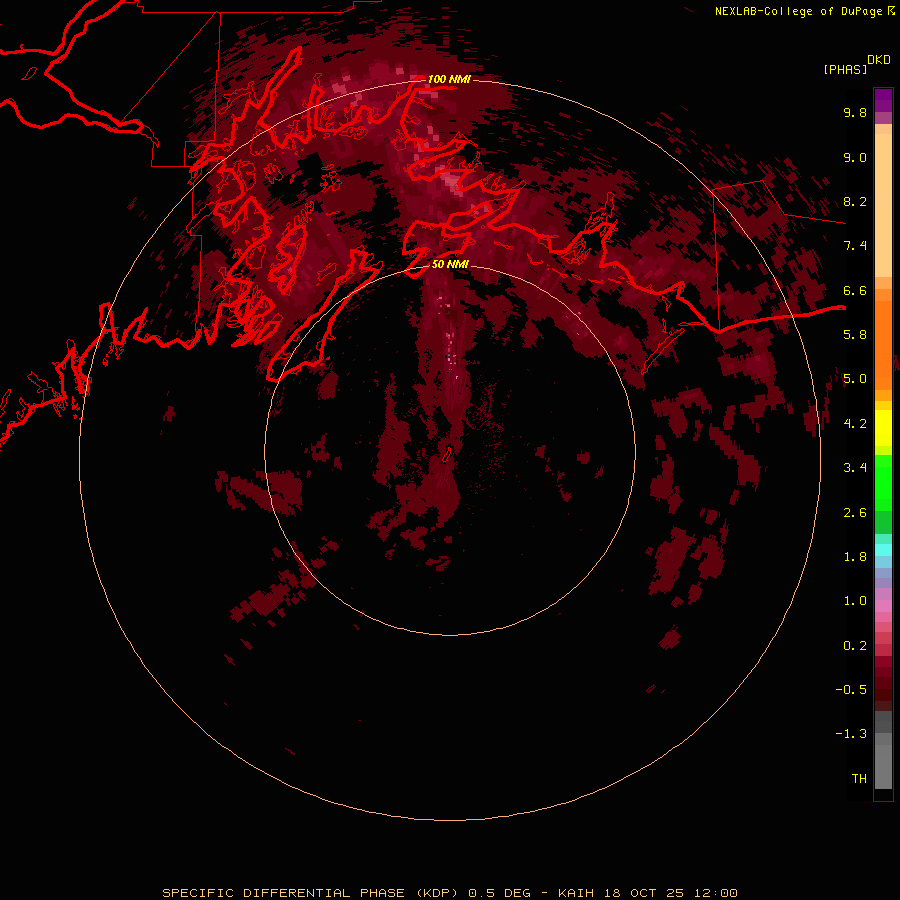The height and width of the screenshot is (900, 900).
Task: Click the 3.4 value on the color scale
Action: pyautogui.click(x=855, y=468)
